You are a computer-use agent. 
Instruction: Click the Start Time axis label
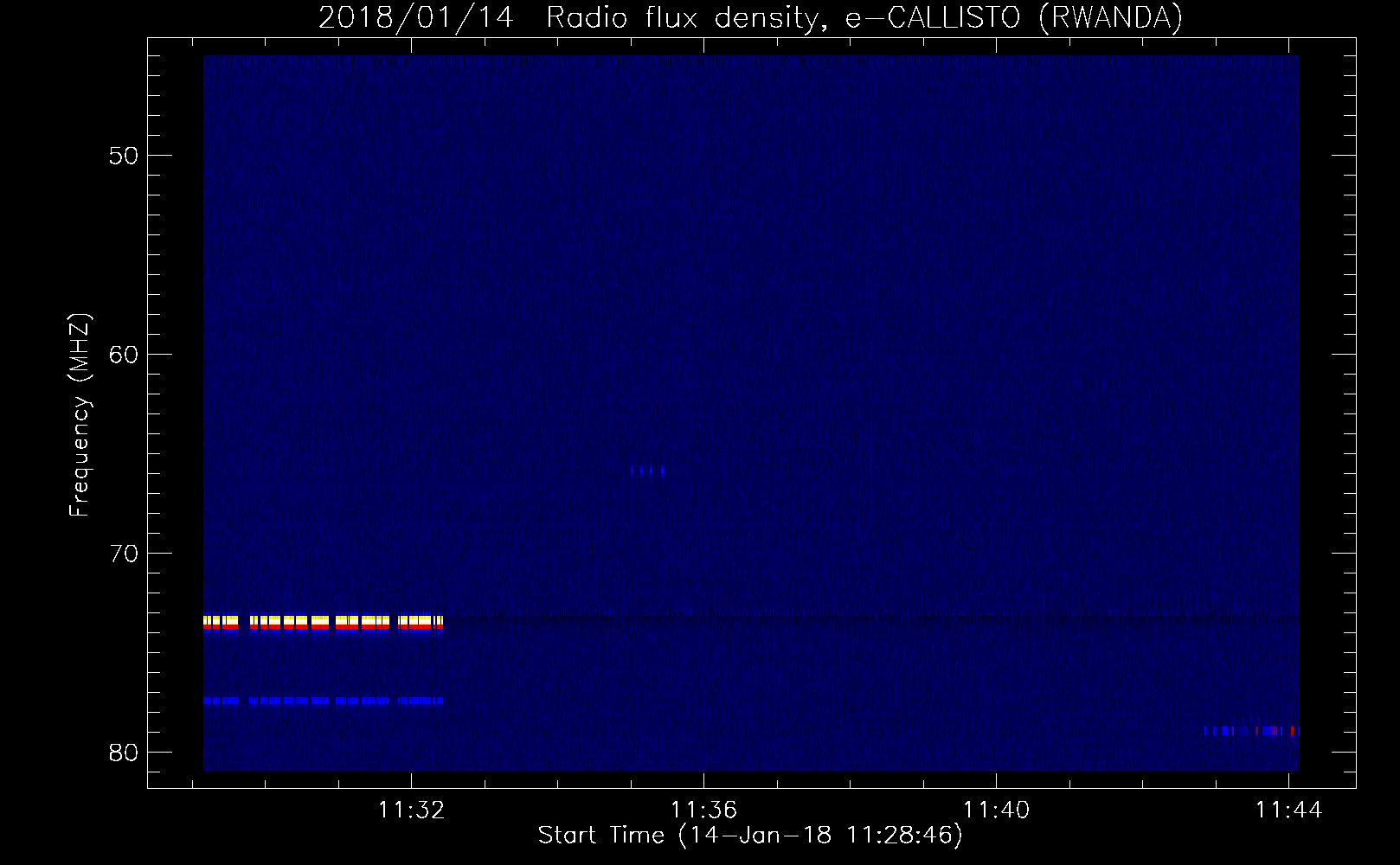coord(750,836)
